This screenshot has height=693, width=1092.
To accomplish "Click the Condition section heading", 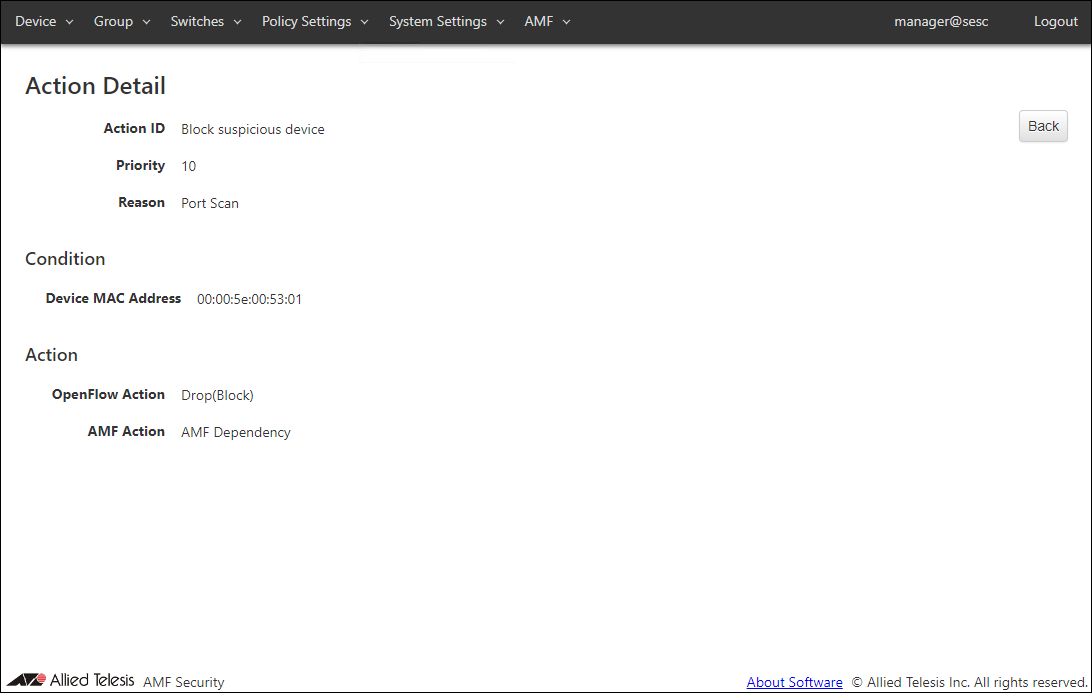I will (65, 259).
